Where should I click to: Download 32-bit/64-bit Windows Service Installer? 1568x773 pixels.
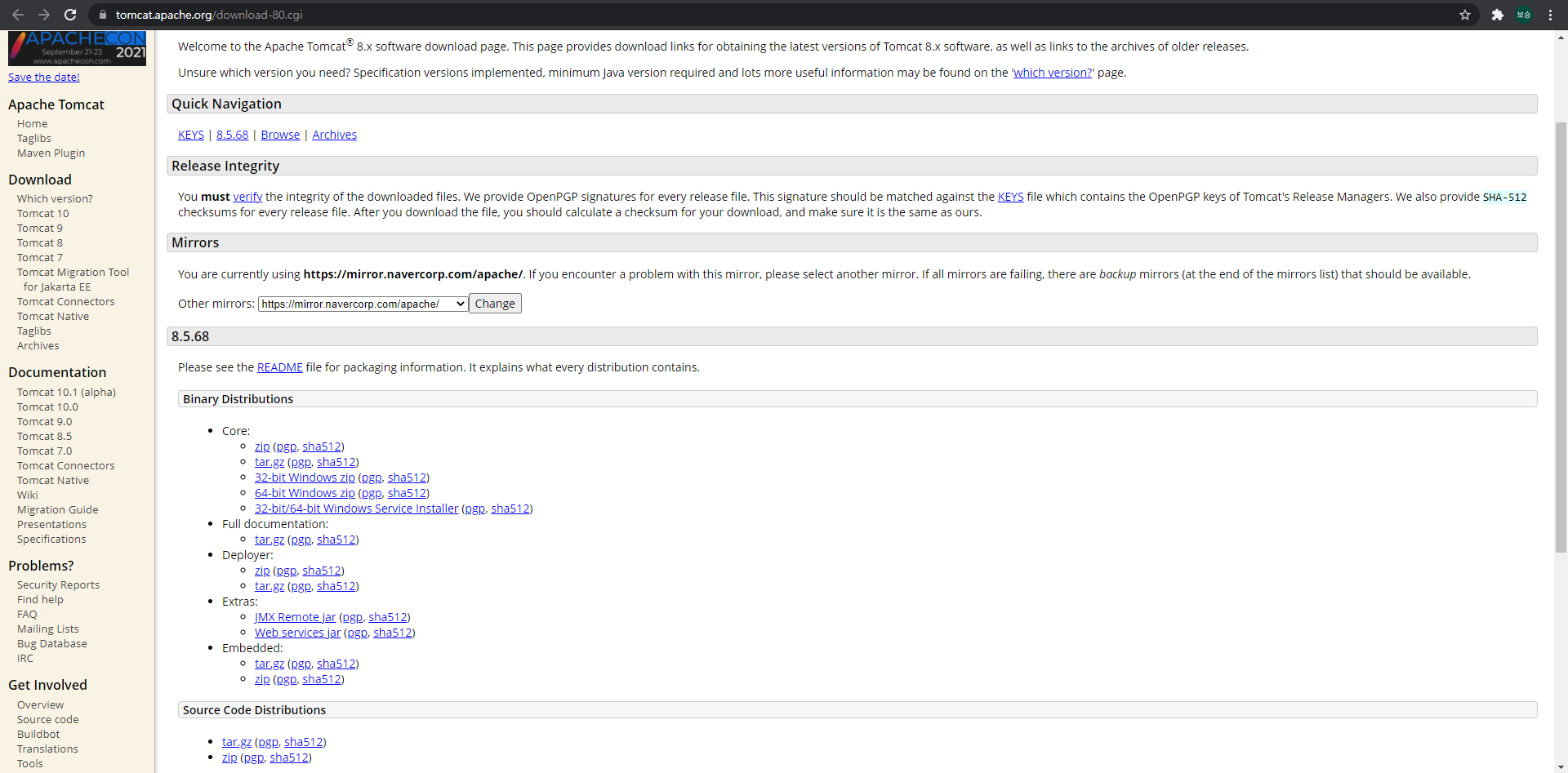click(356, 509)
